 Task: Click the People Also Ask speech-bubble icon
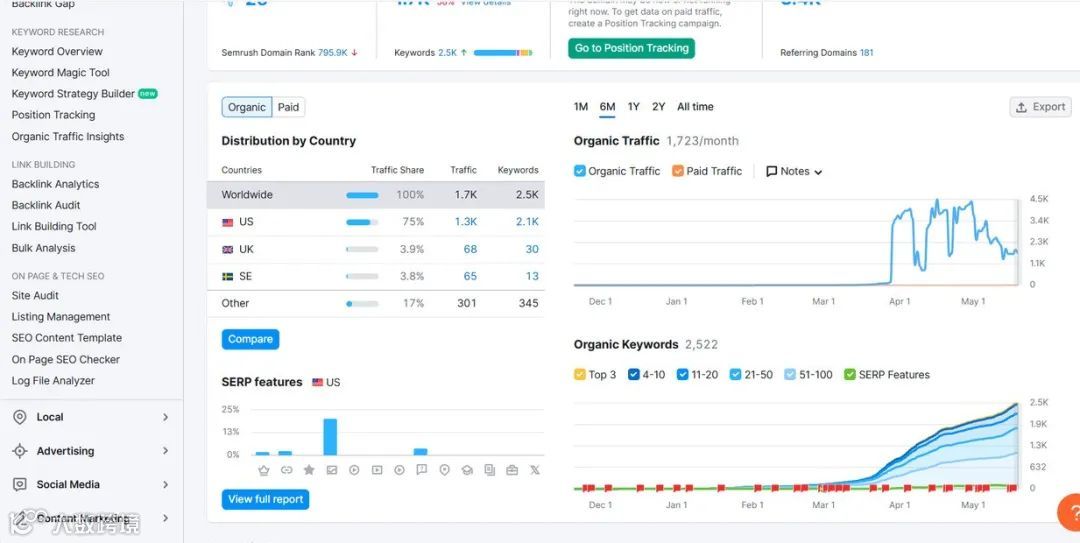coord(422,470)
